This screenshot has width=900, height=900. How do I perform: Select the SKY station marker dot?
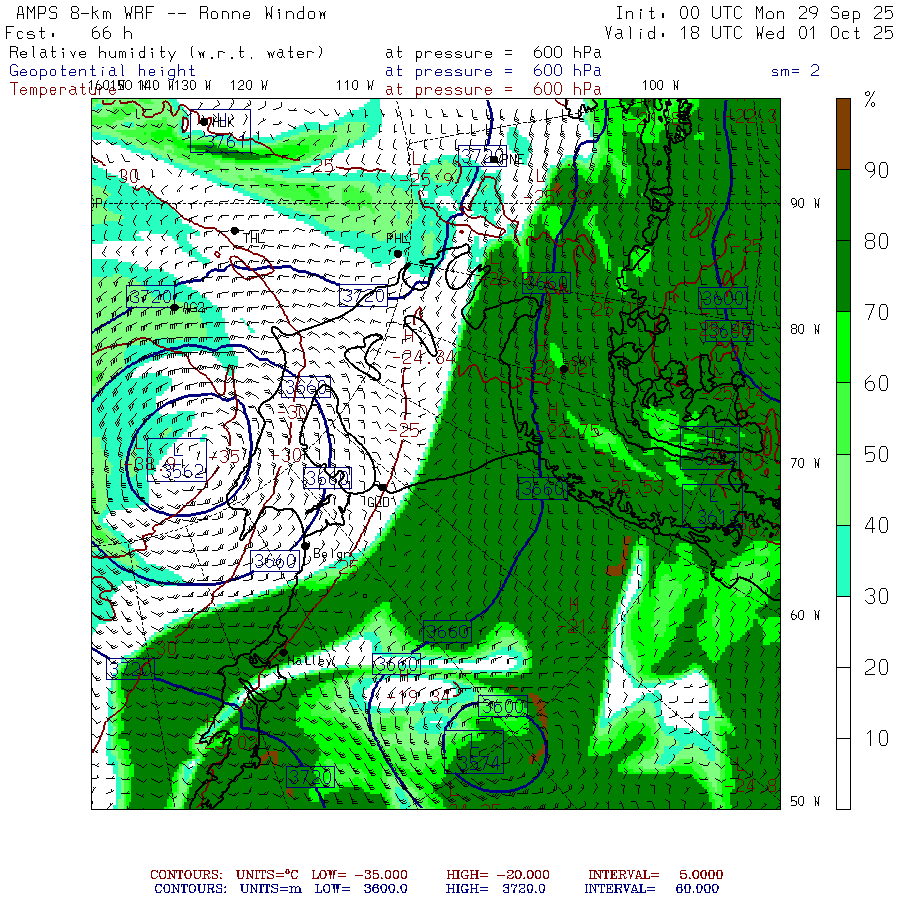pyautogui.click(x=564, y=369)
